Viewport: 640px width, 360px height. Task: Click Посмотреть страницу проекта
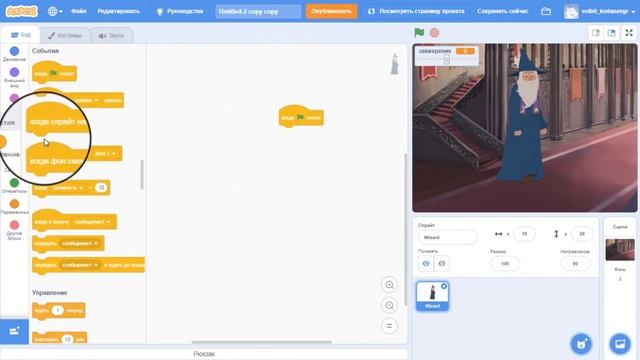pyautogui.click(x=416, y=11)
